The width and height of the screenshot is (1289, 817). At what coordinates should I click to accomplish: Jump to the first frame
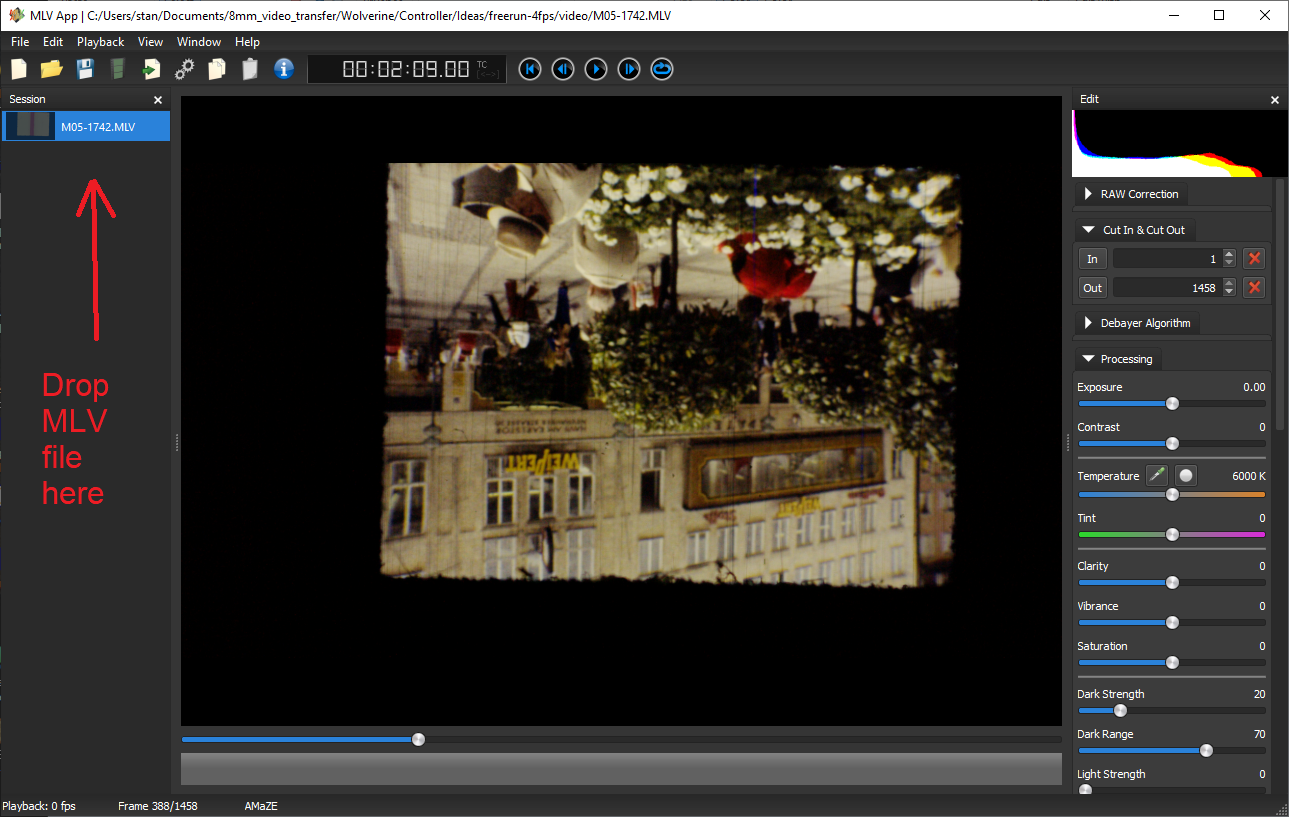point(529,69)
